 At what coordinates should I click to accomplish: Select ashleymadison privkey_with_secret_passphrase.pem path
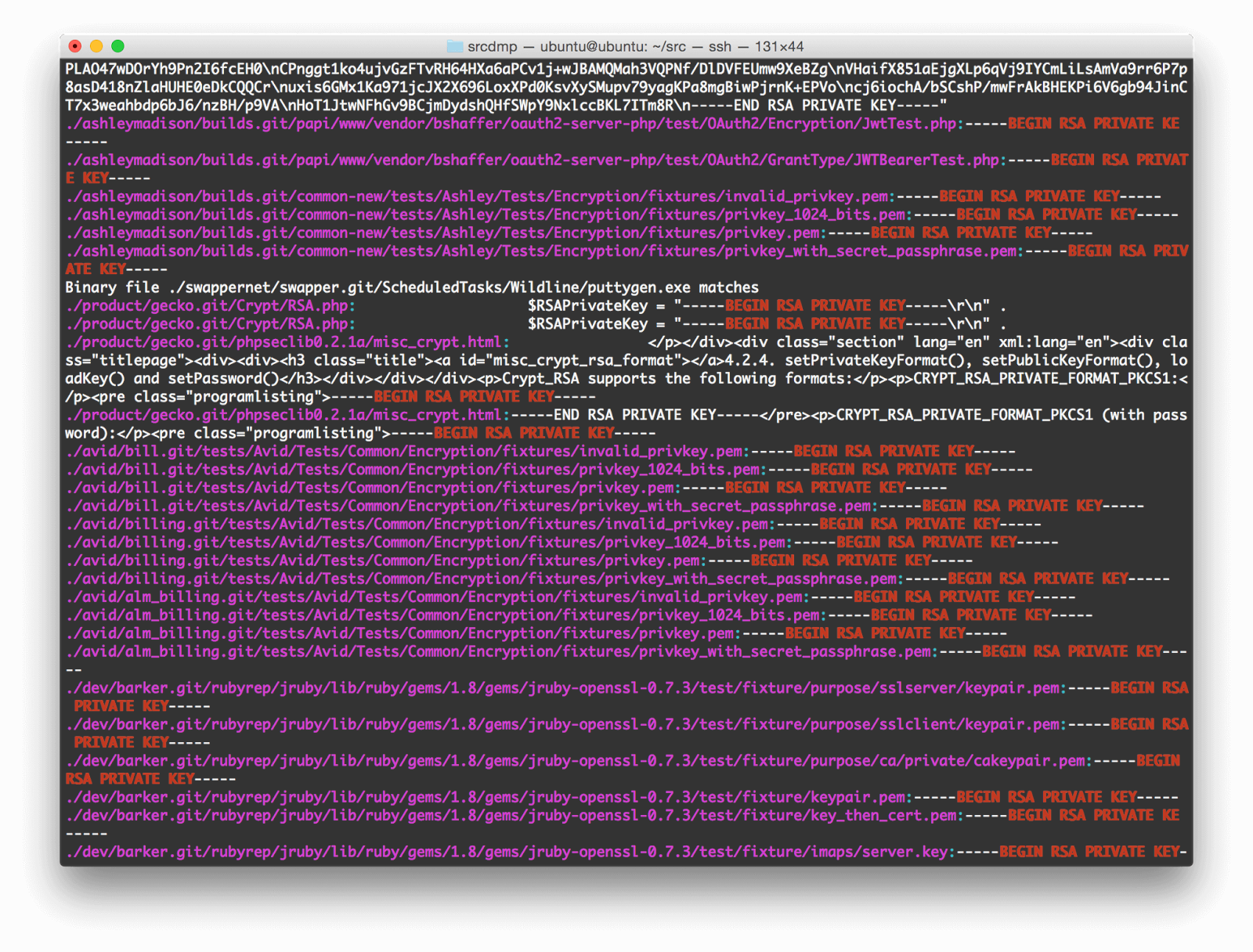coord(541,251)
